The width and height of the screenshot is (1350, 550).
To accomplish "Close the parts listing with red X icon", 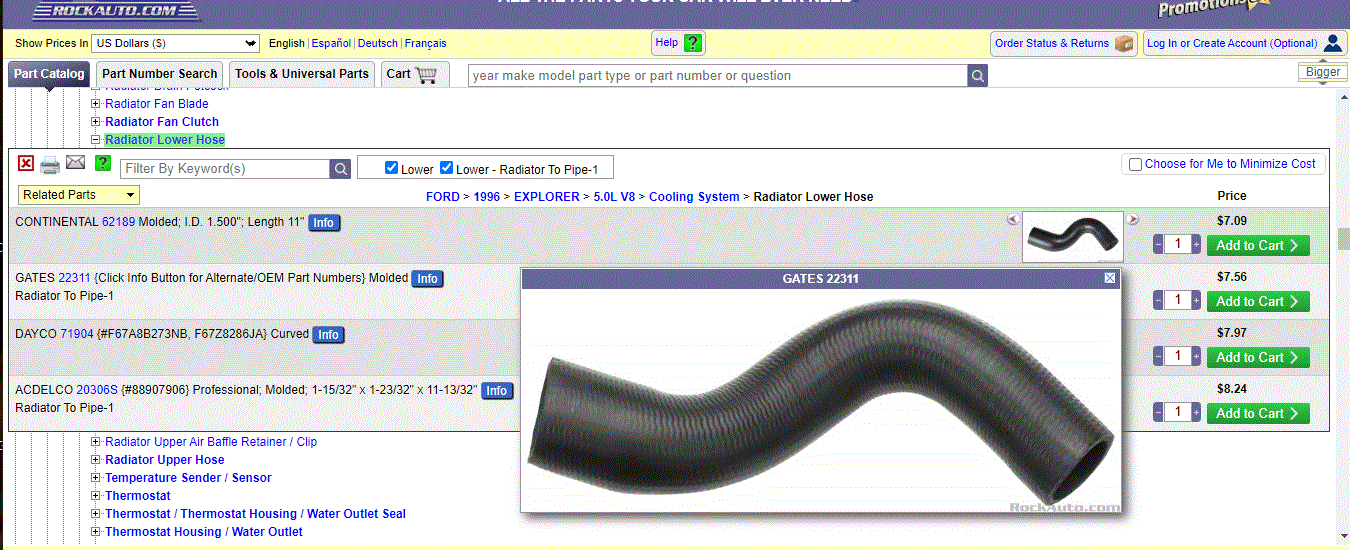I will 26,164.
